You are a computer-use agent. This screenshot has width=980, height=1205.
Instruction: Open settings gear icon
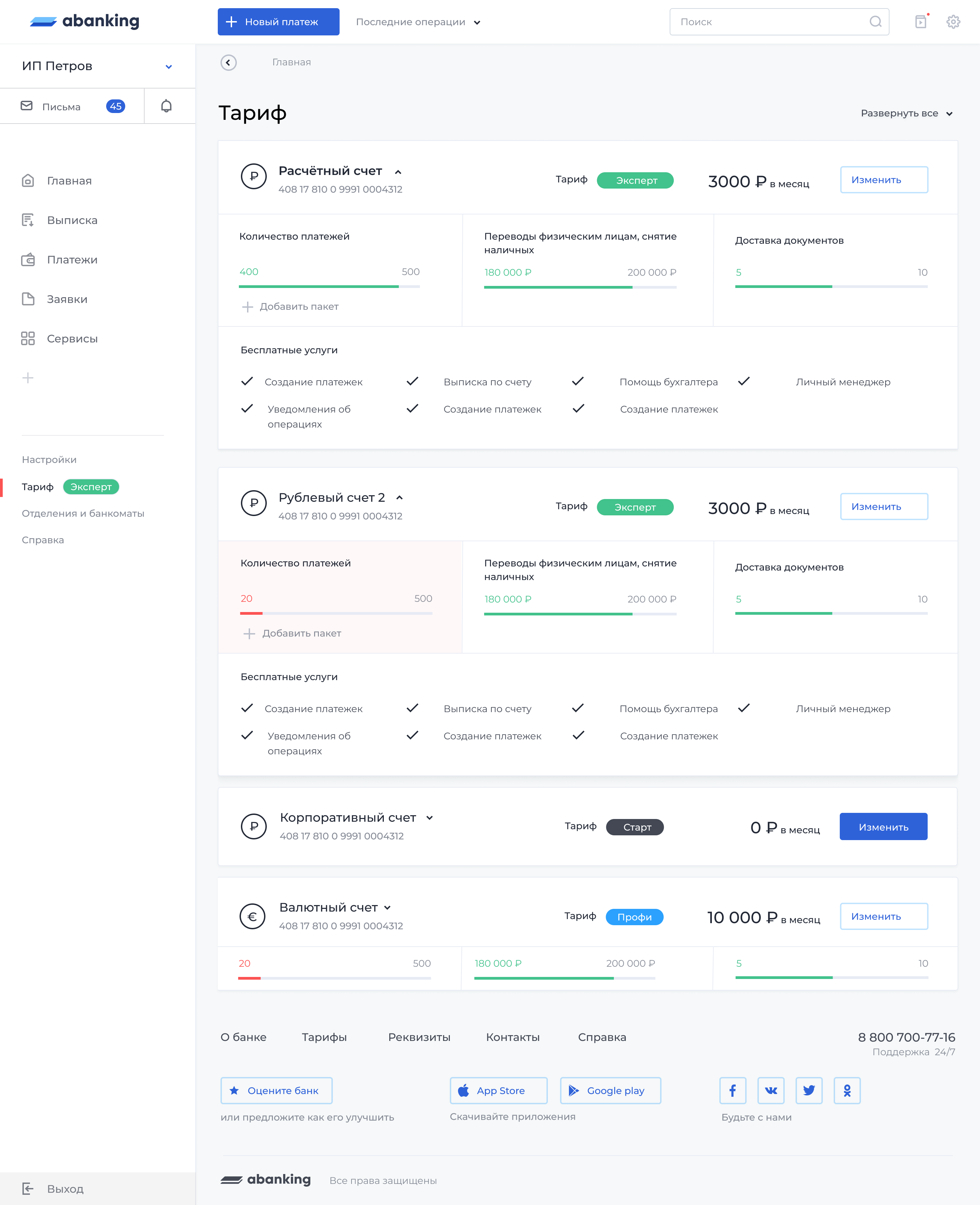tap(953, 22)
